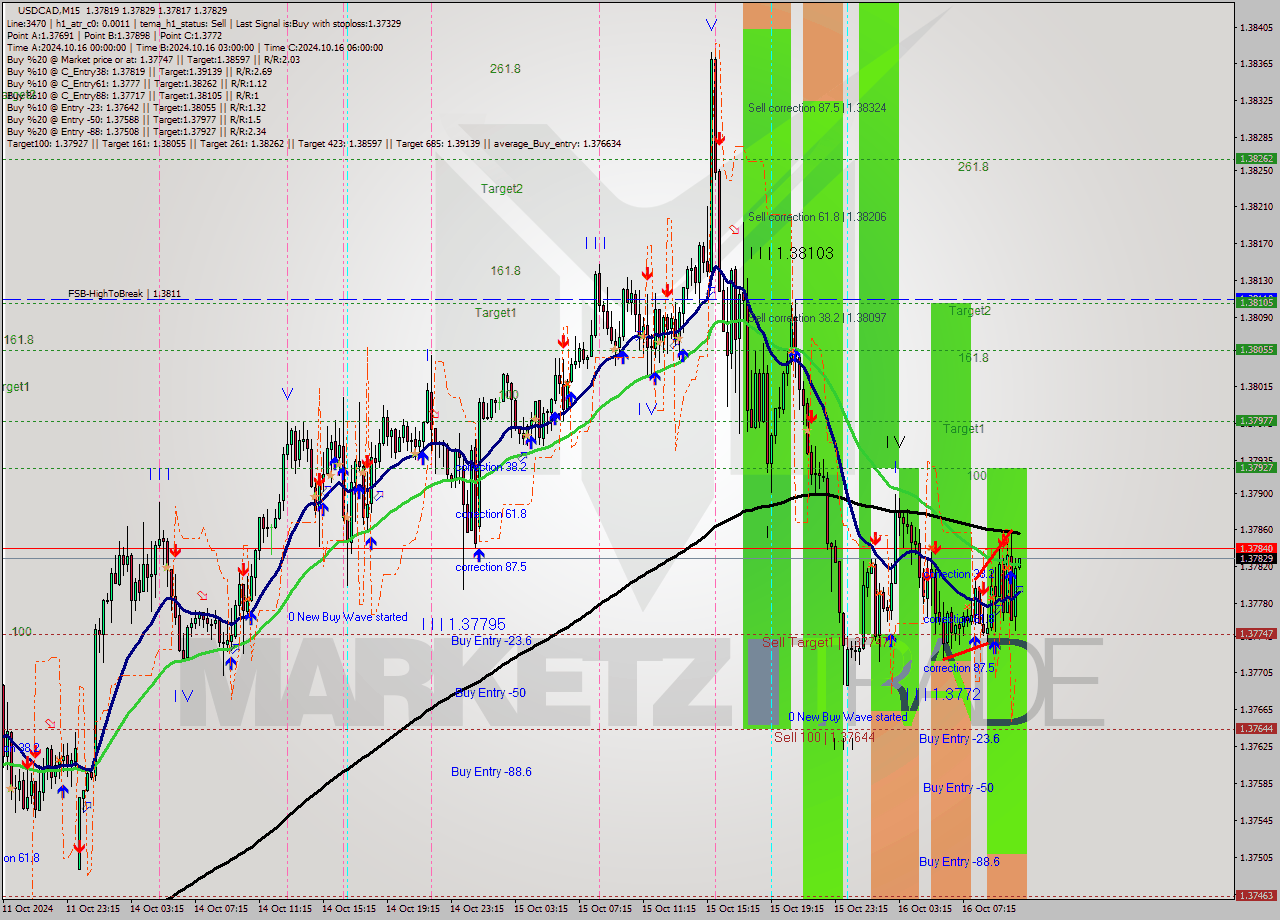Click the 1.37747 dark red price tag

(x=1255, y=633)
